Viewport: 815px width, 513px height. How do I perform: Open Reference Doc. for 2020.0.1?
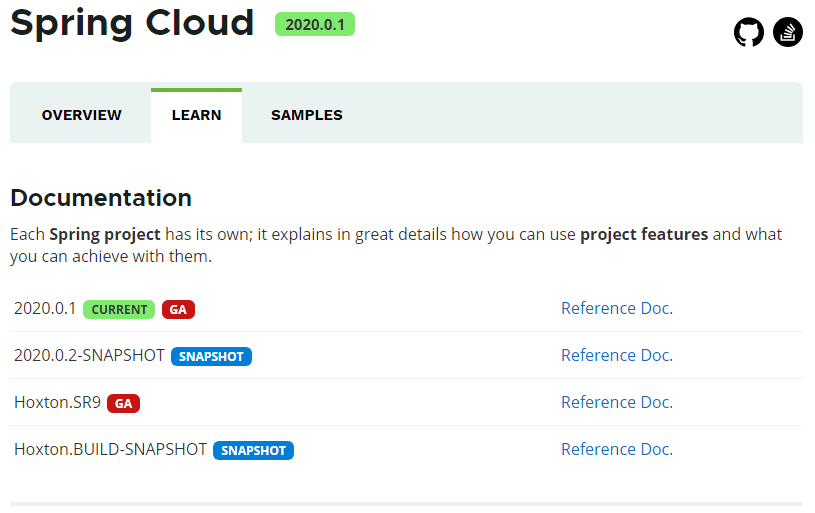[x=617, y=308]
